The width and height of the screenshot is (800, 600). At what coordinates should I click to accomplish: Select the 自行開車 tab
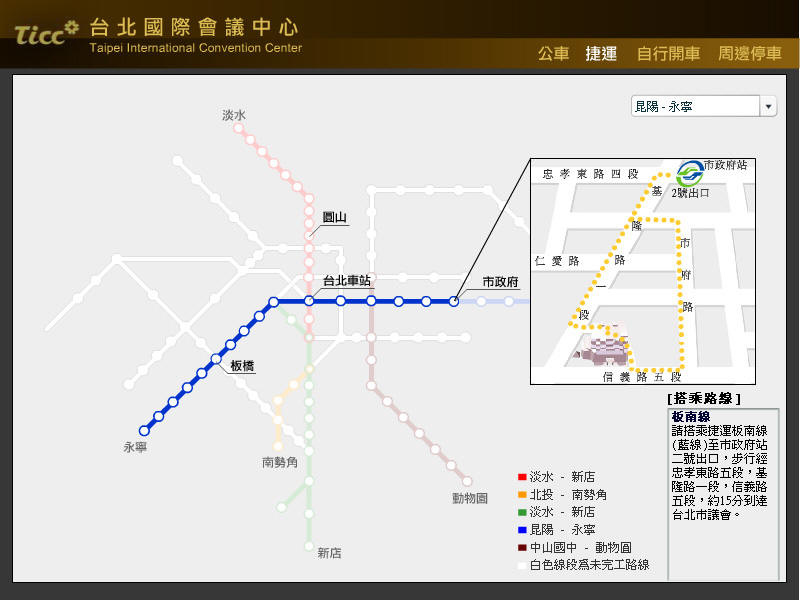coord(668,54)
